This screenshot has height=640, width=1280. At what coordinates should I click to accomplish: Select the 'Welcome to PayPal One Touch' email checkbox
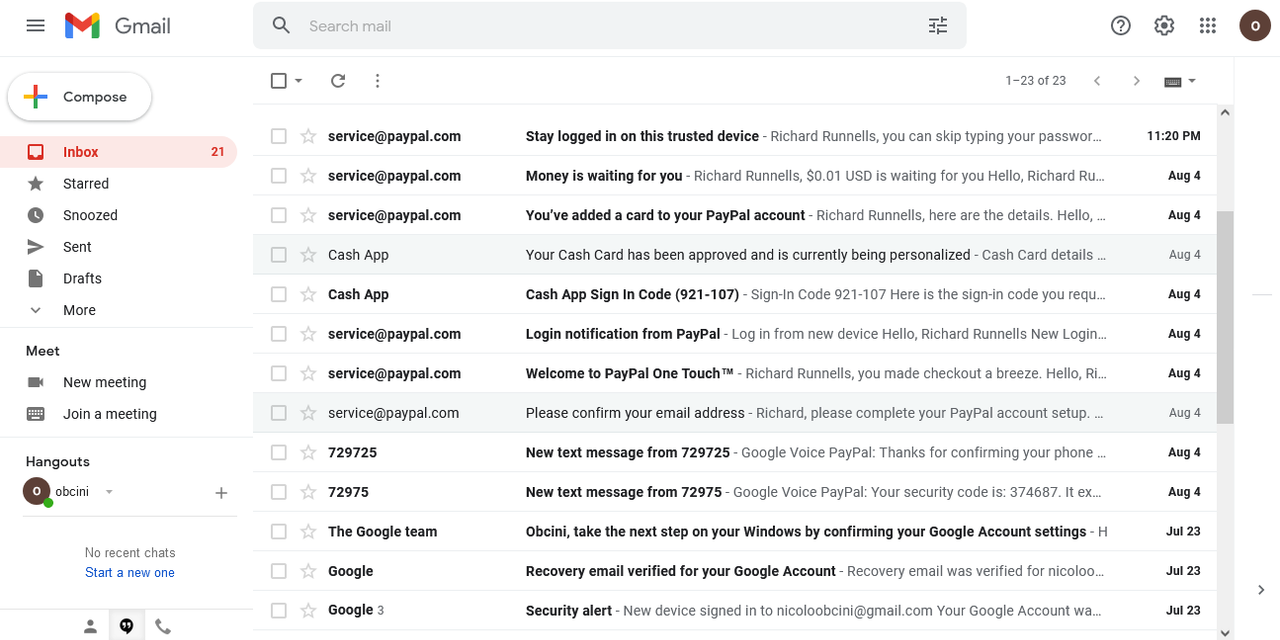(279, 374)
